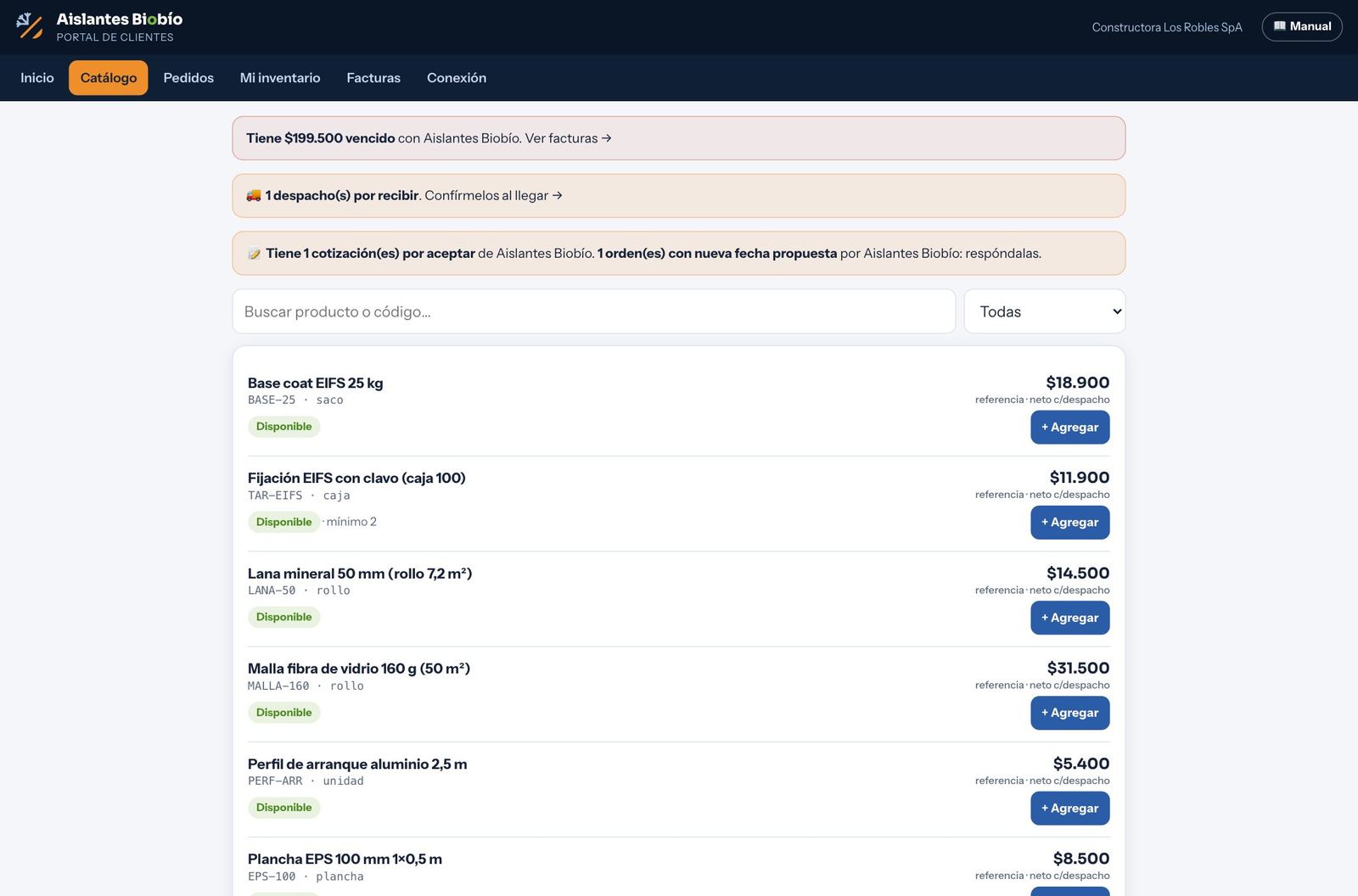Select the active Catálogo tab
Image resolution: width=1358 pixels, height=896 pixels.
coord(109,78)
